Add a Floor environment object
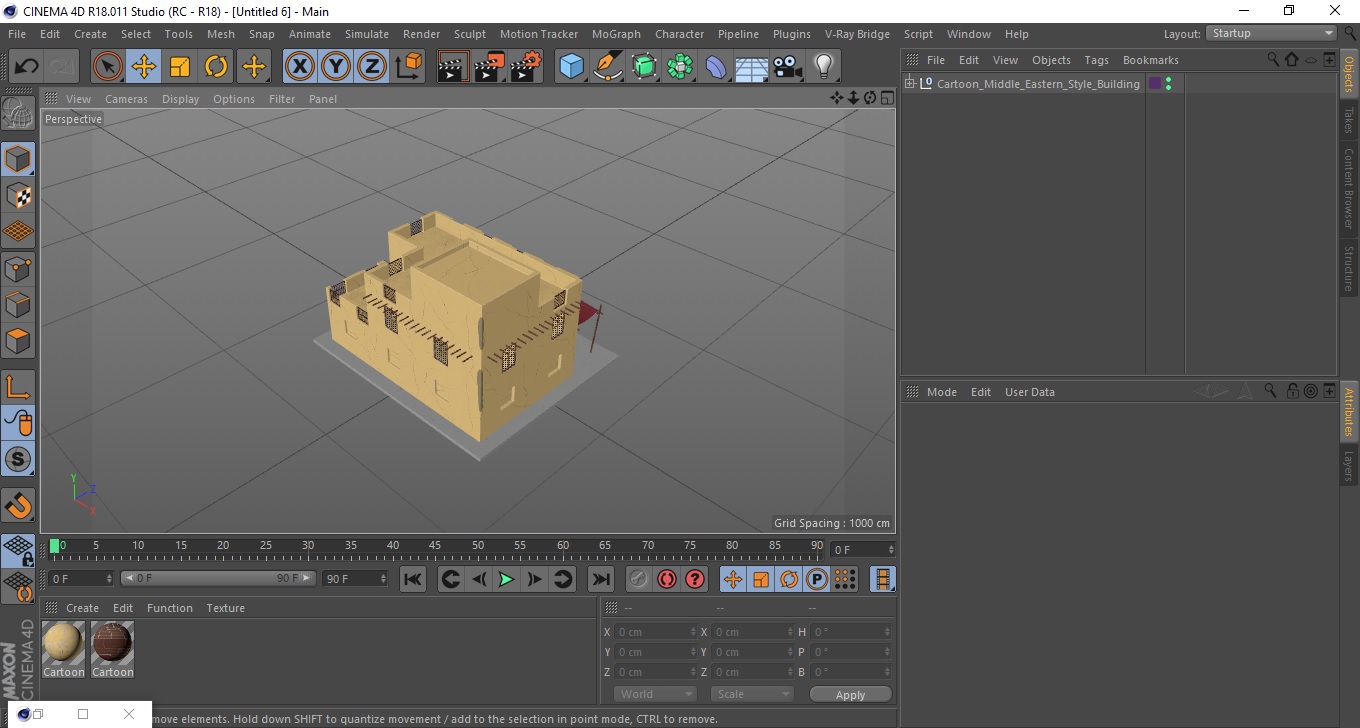 pyautogui.click(x=751, y=67)
